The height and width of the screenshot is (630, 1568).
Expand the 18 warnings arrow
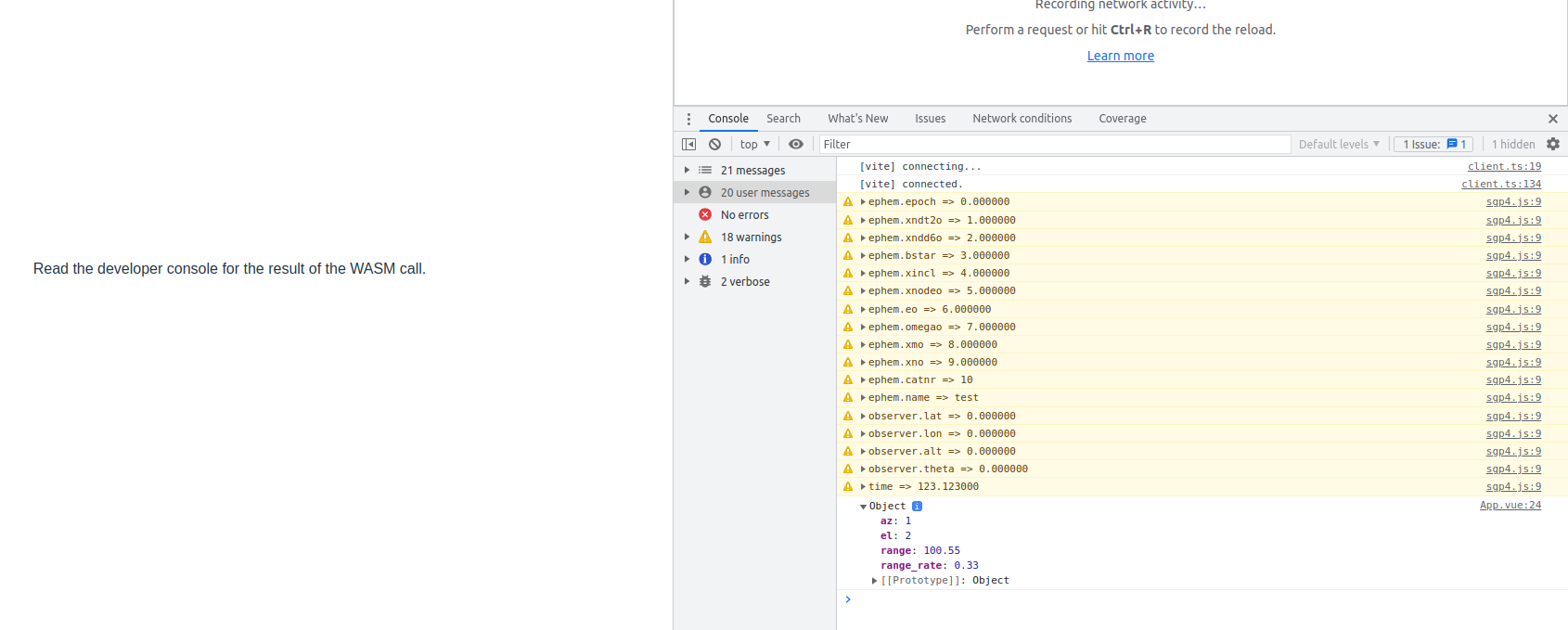point(687,237)
